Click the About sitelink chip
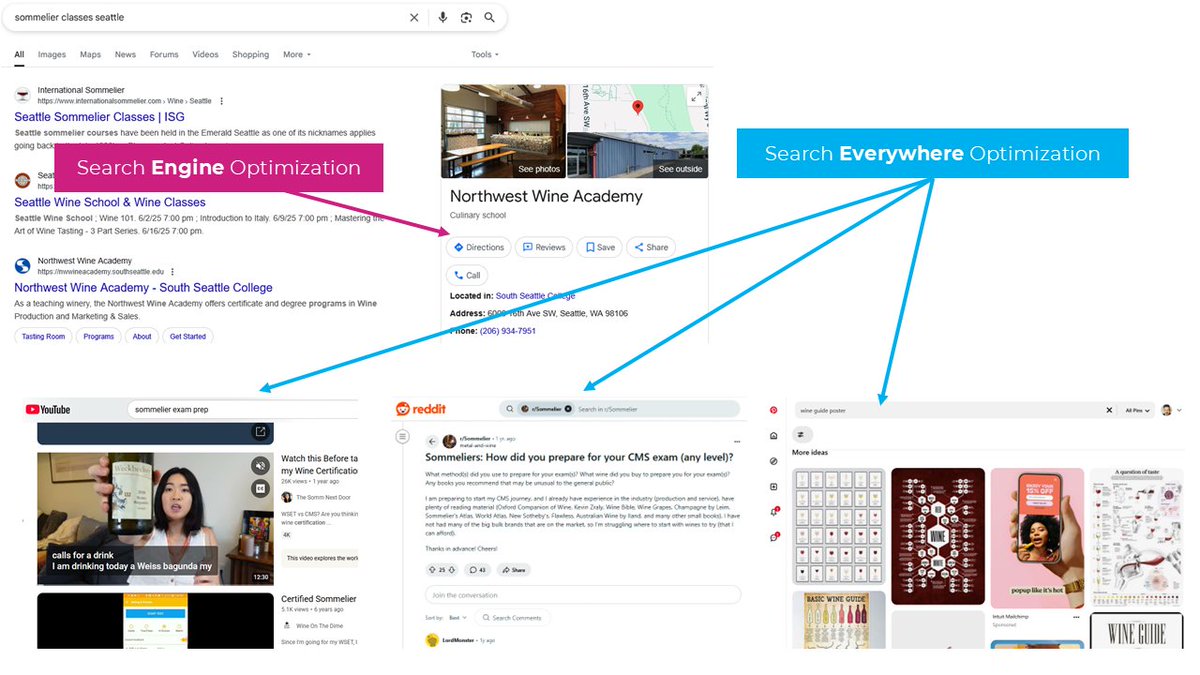Screen dimensions: 1200x675 (142, 337)
